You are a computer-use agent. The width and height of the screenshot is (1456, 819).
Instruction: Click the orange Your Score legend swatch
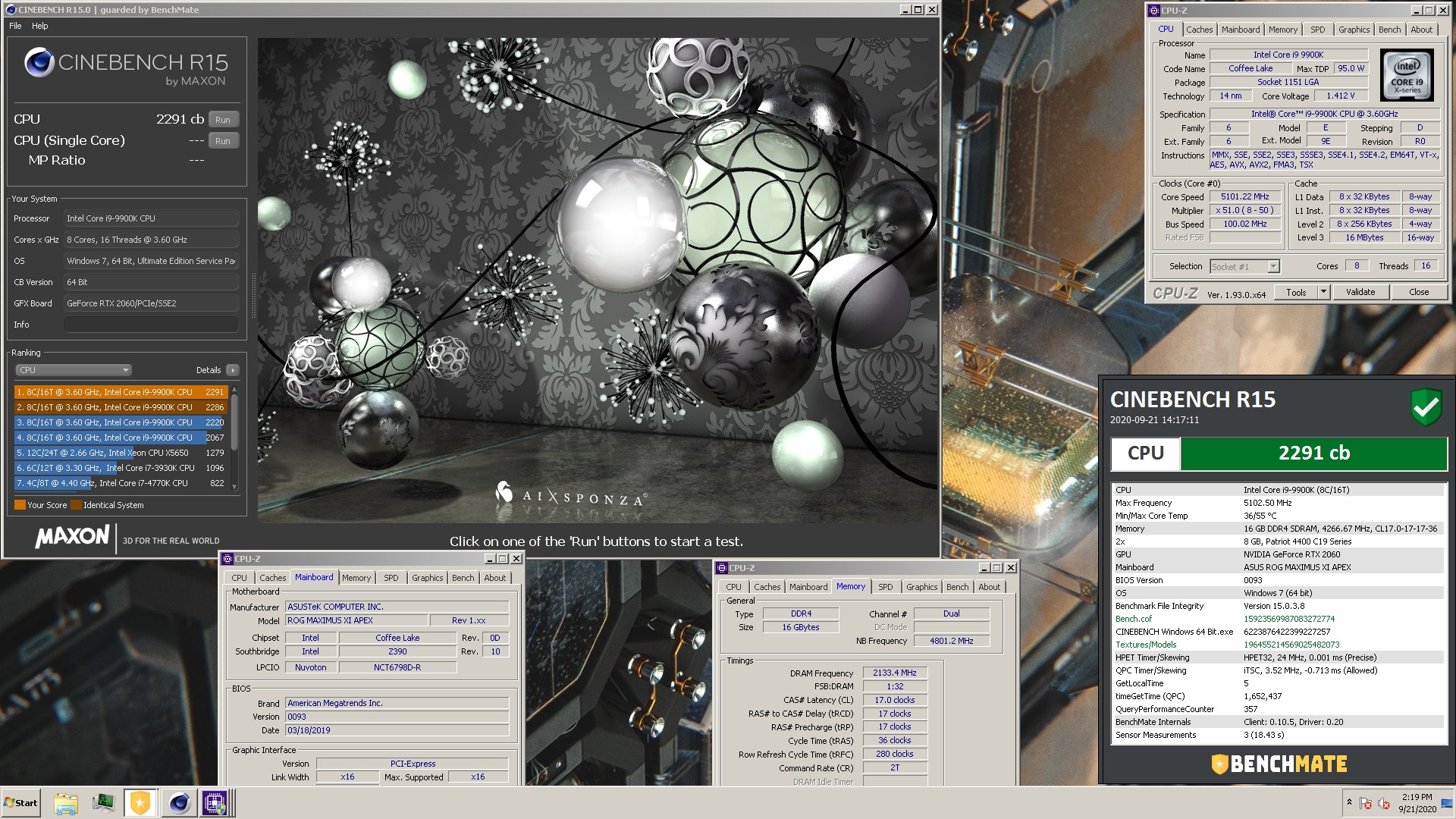coord(20,505)
